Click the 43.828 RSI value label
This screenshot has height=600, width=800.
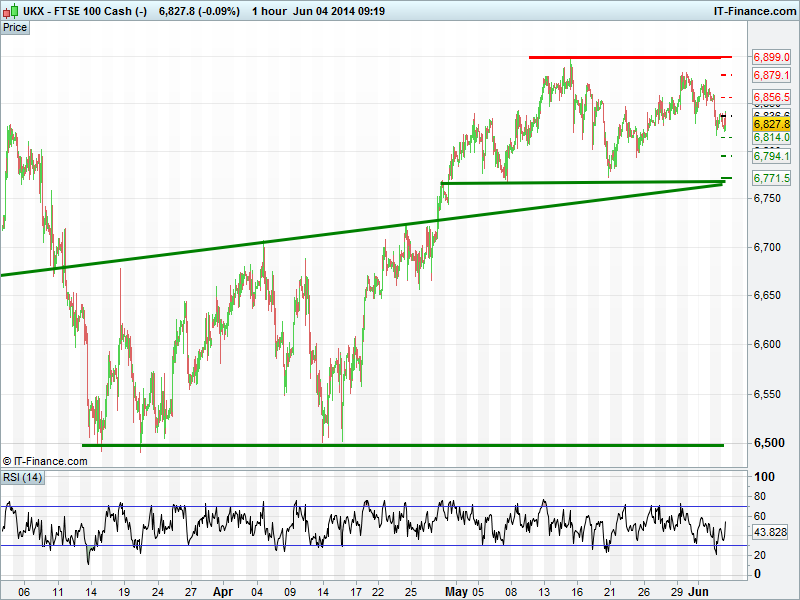[770, 532]
